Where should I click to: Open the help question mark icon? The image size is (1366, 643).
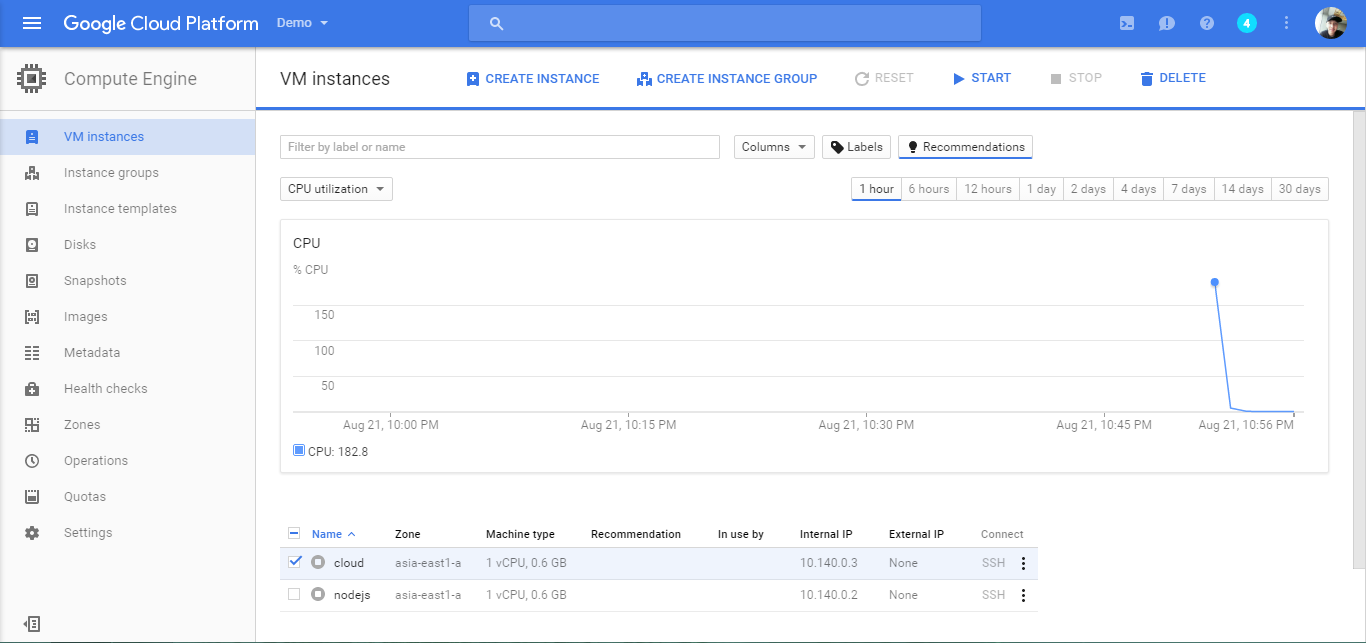click(1207, 23)
